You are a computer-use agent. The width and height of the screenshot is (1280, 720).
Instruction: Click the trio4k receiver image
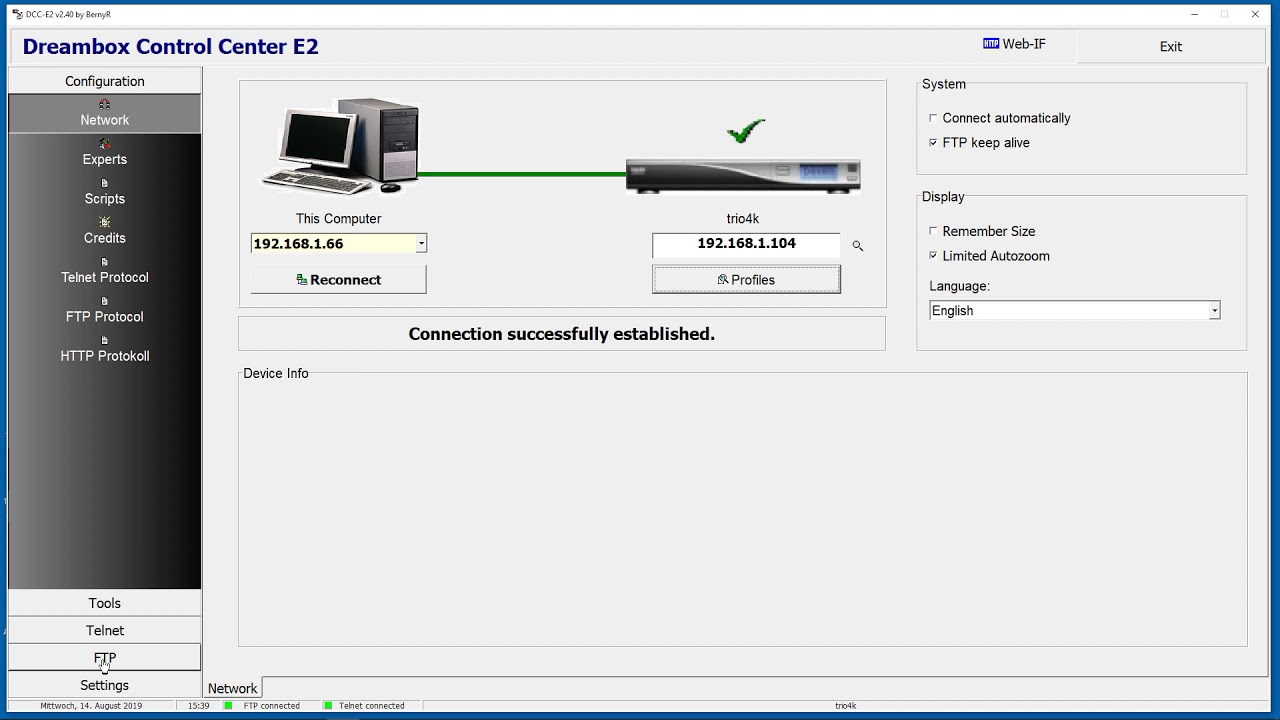(743, 175)
